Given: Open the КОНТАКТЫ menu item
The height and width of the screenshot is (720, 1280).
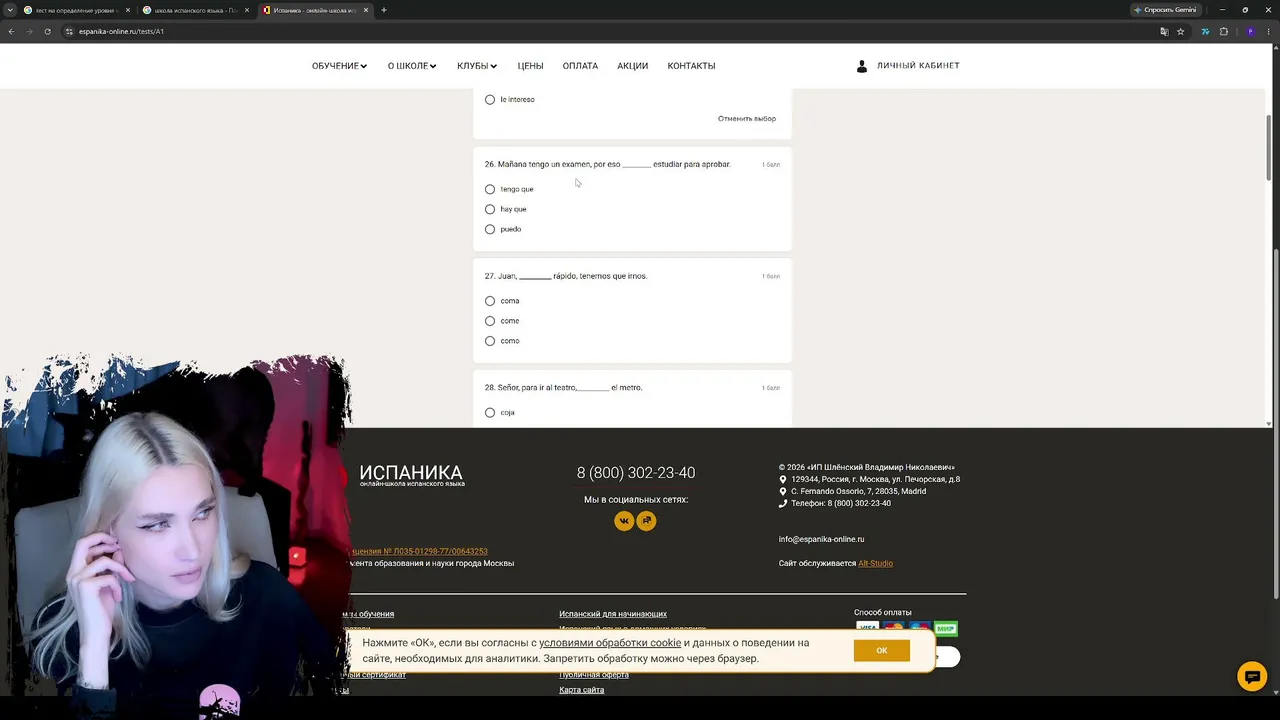Looking at the screenshot, I should click(x=691, y=66).
